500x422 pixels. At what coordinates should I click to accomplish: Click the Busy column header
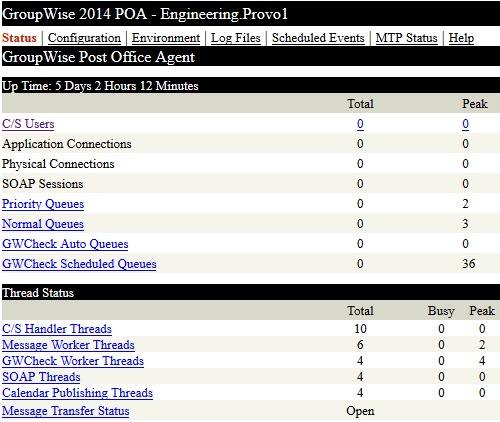pos(441,311)
